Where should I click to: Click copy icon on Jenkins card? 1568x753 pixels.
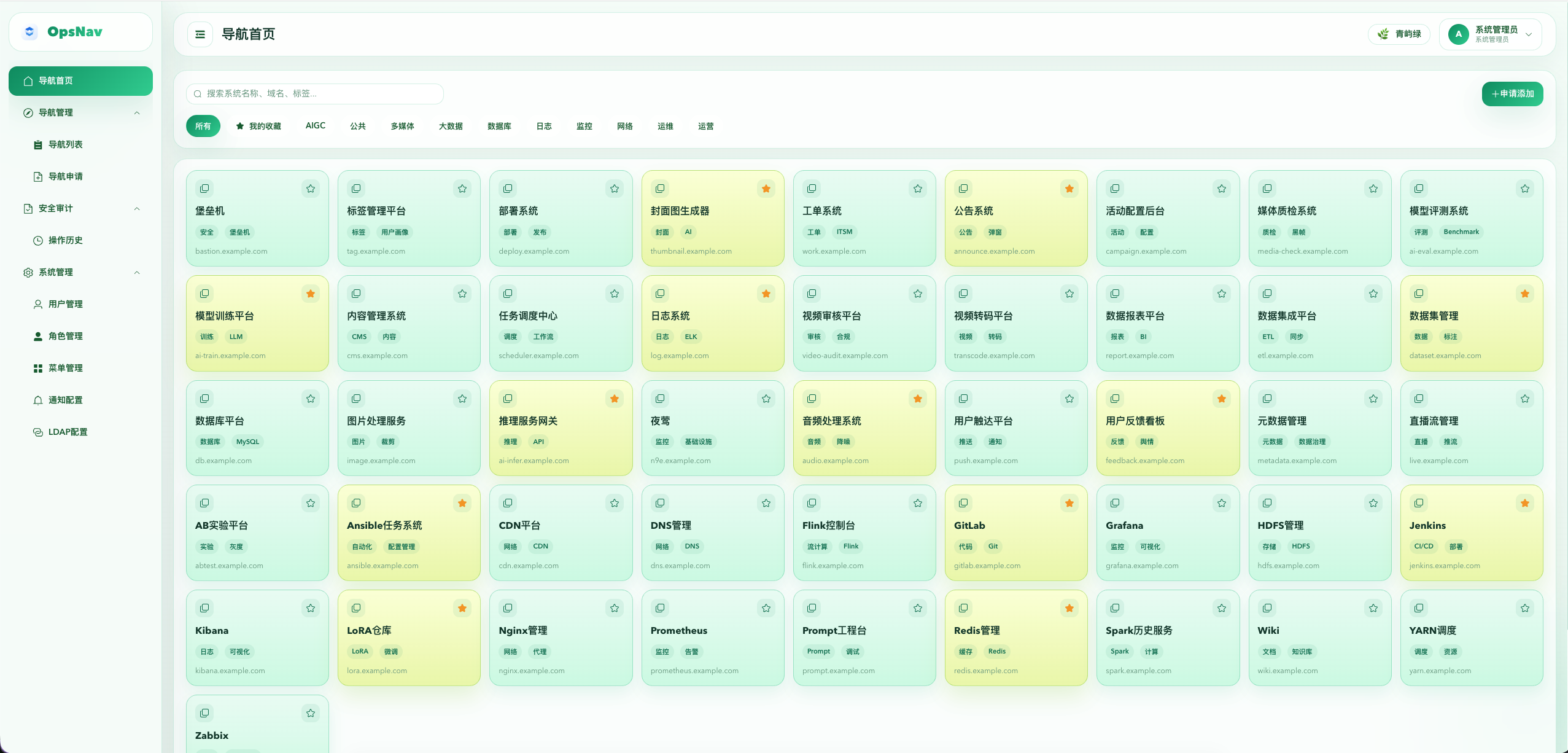1419,503
